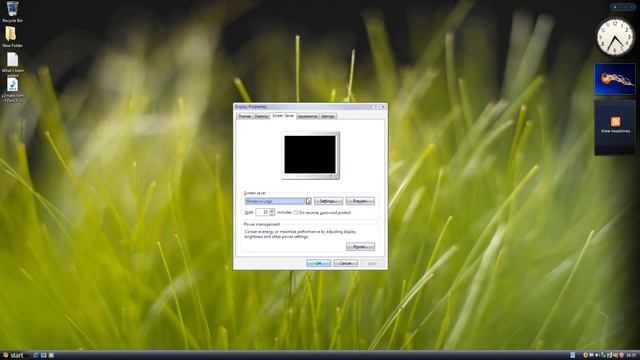Click the third quick launch icon

pos(51,355)
